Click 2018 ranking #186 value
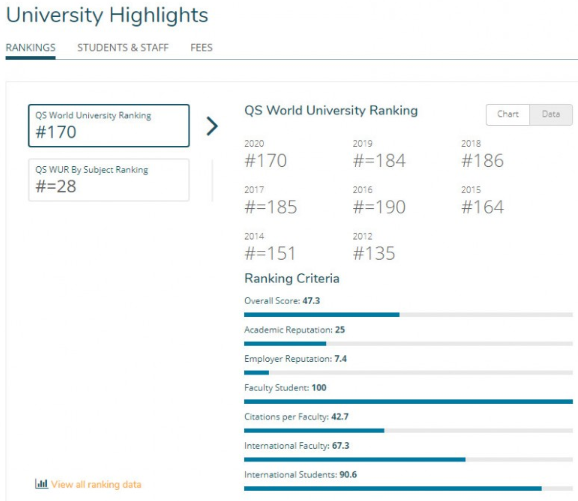Image resolution: width=578 pixels, height=501 pixels. pos(482,161)
